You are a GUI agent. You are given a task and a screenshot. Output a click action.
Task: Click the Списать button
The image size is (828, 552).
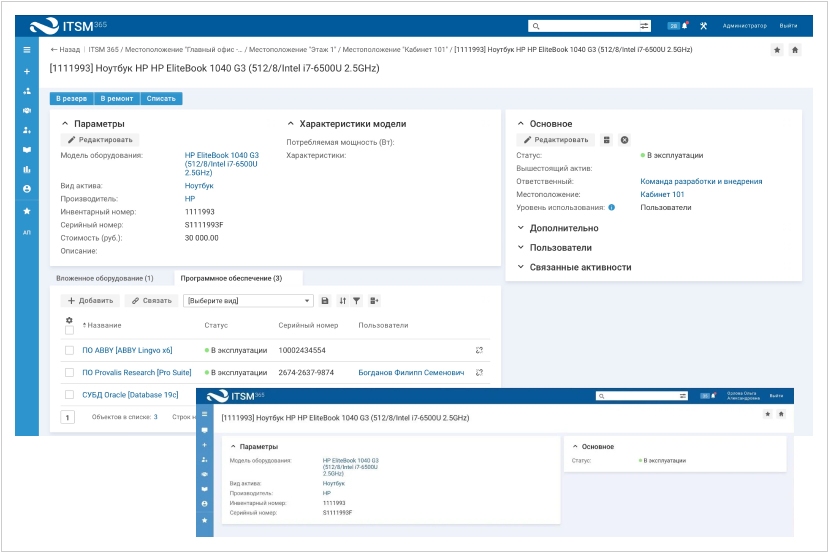(161, 99)
